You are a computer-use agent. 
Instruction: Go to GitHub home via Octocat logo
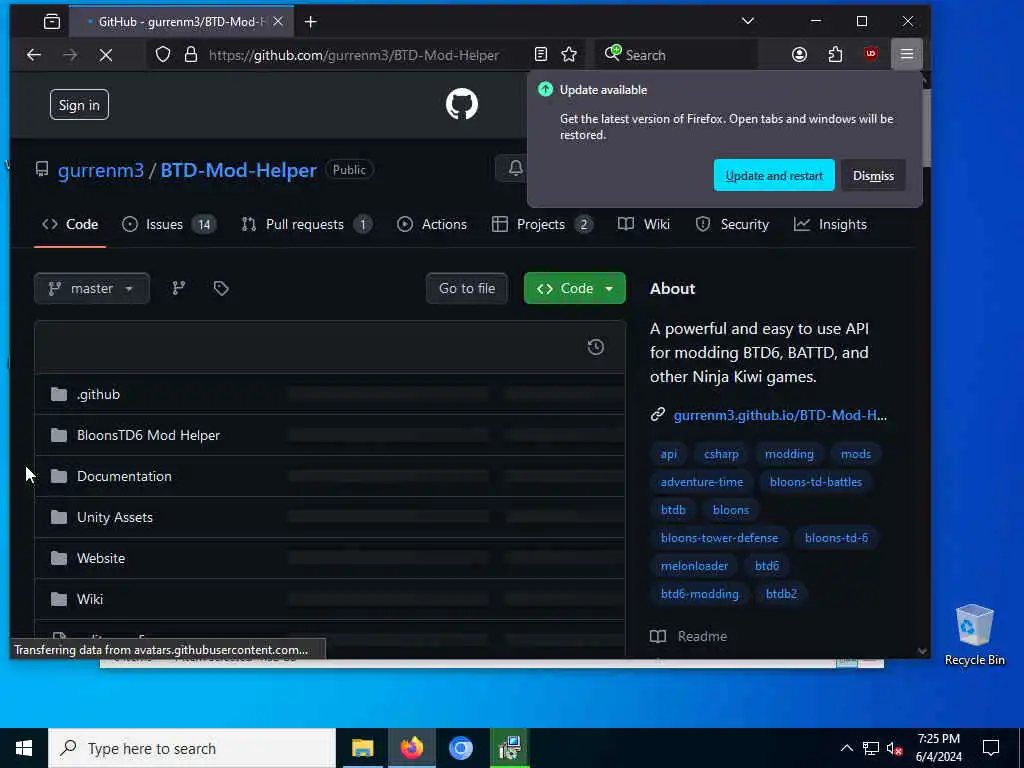[x=462, y=104]
